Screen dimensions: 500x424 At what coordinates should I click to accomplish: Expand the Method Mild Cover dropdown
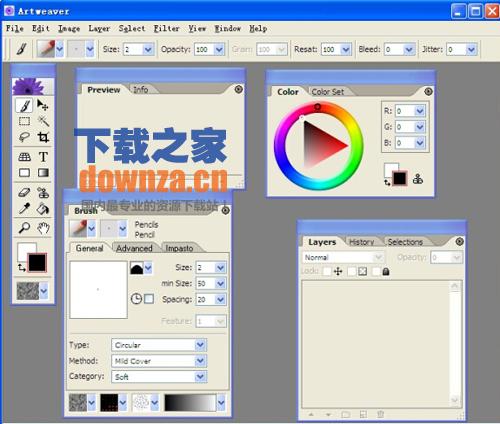(200, 361)
